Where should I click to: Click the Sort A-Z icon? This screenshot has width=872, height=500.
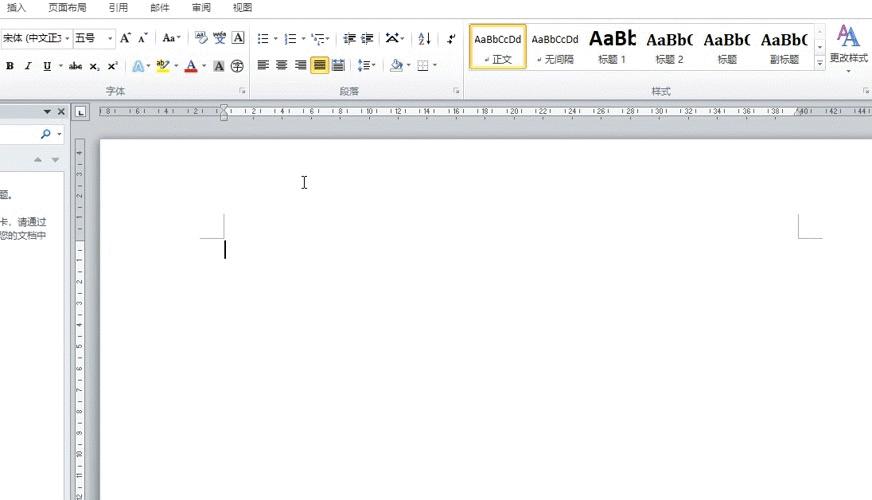424,38
